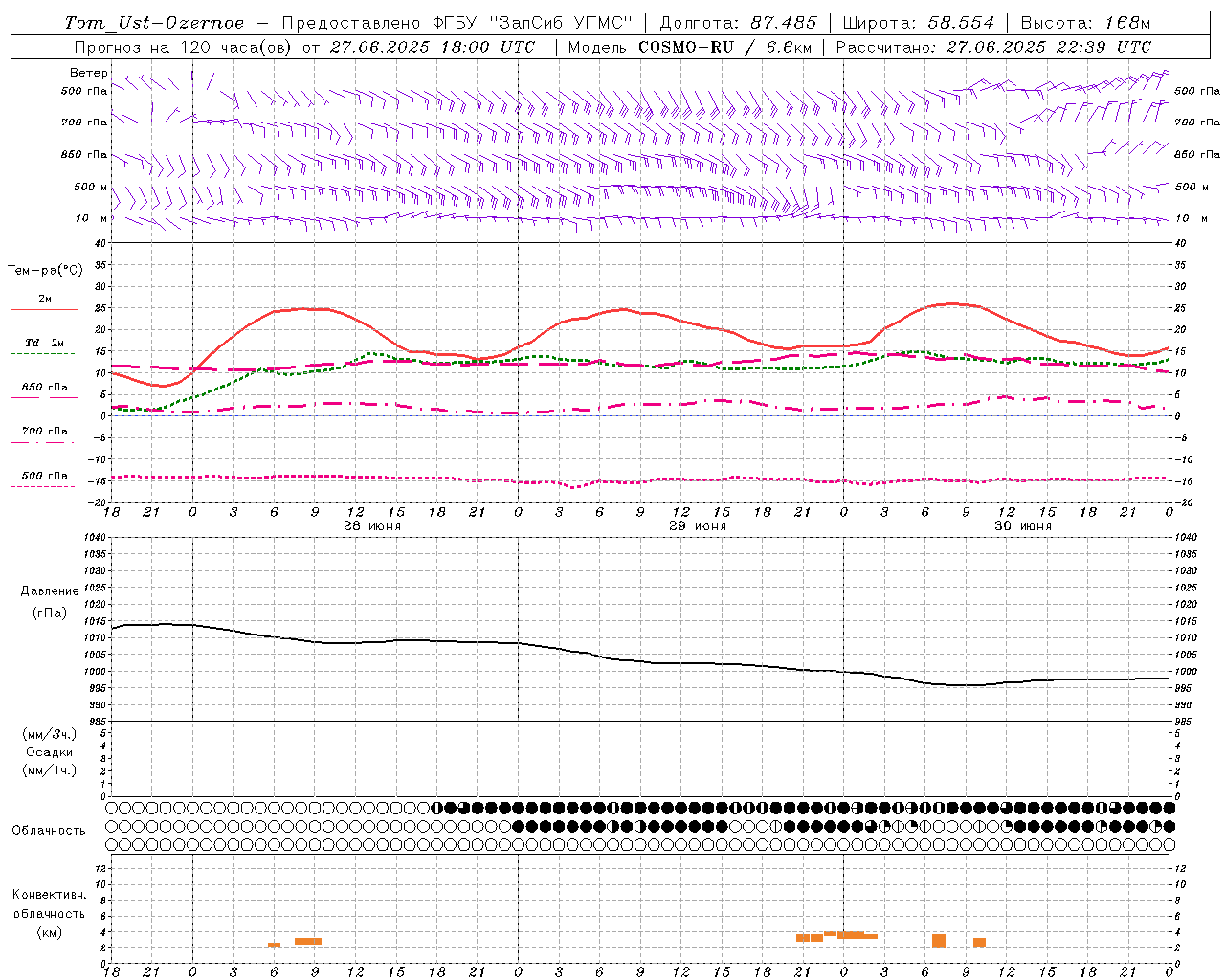Image resolution: width=1225 pixels, height=980 pixels.
Task: Click the '850 гПа' temperature legend entry
Action: click(x=45, y=388)
